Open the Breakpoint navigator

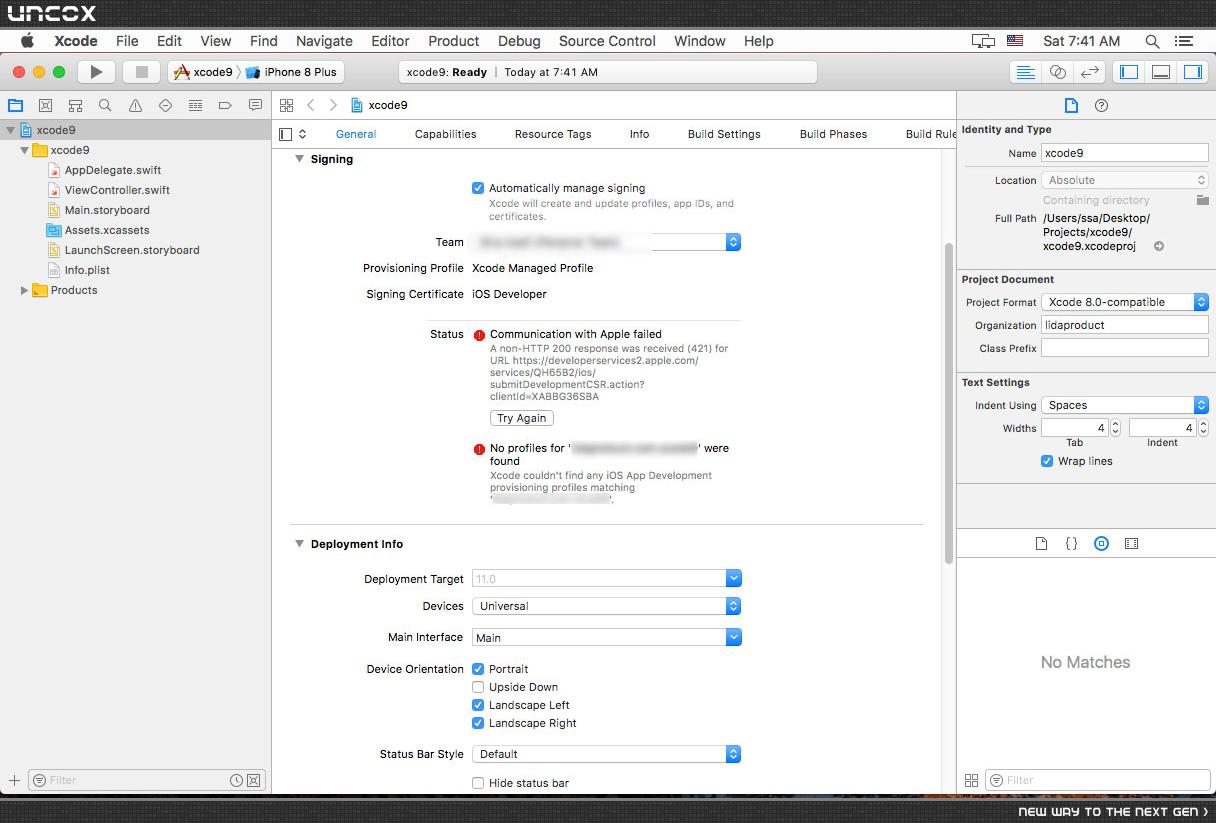pyautogui.click(x=225, y=105)
